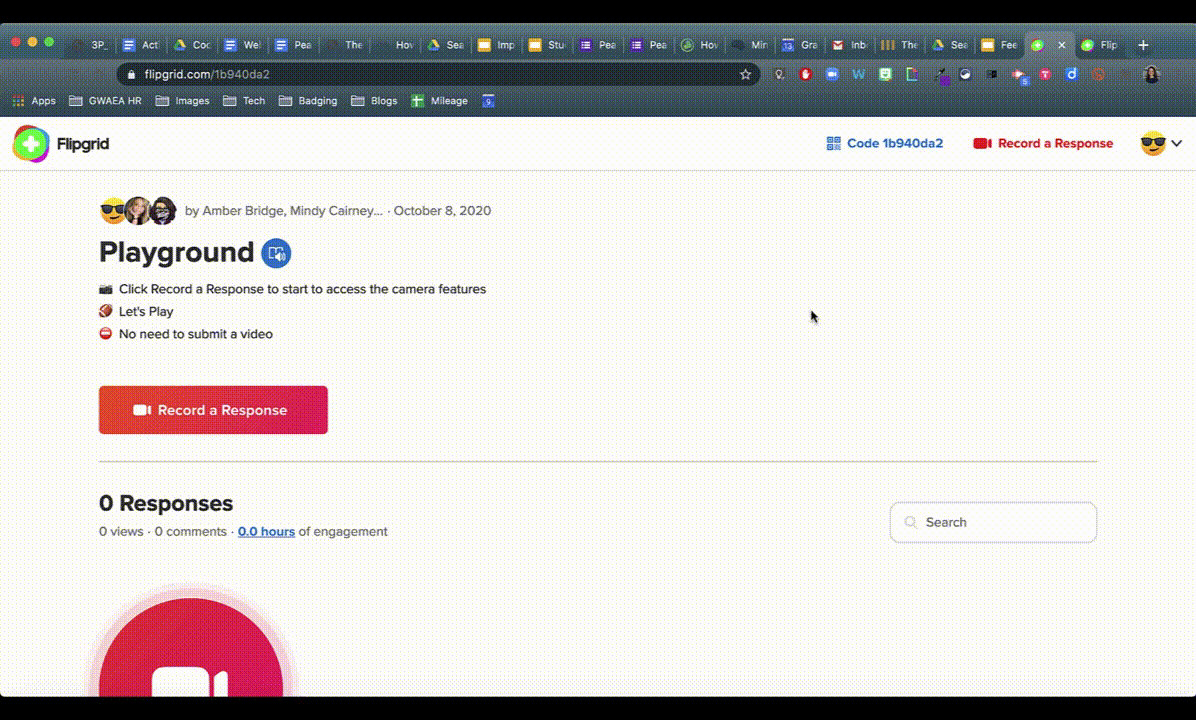Click the Let's Play line
The width and height of the screenshot is (1196, 720).
point(146,311)
